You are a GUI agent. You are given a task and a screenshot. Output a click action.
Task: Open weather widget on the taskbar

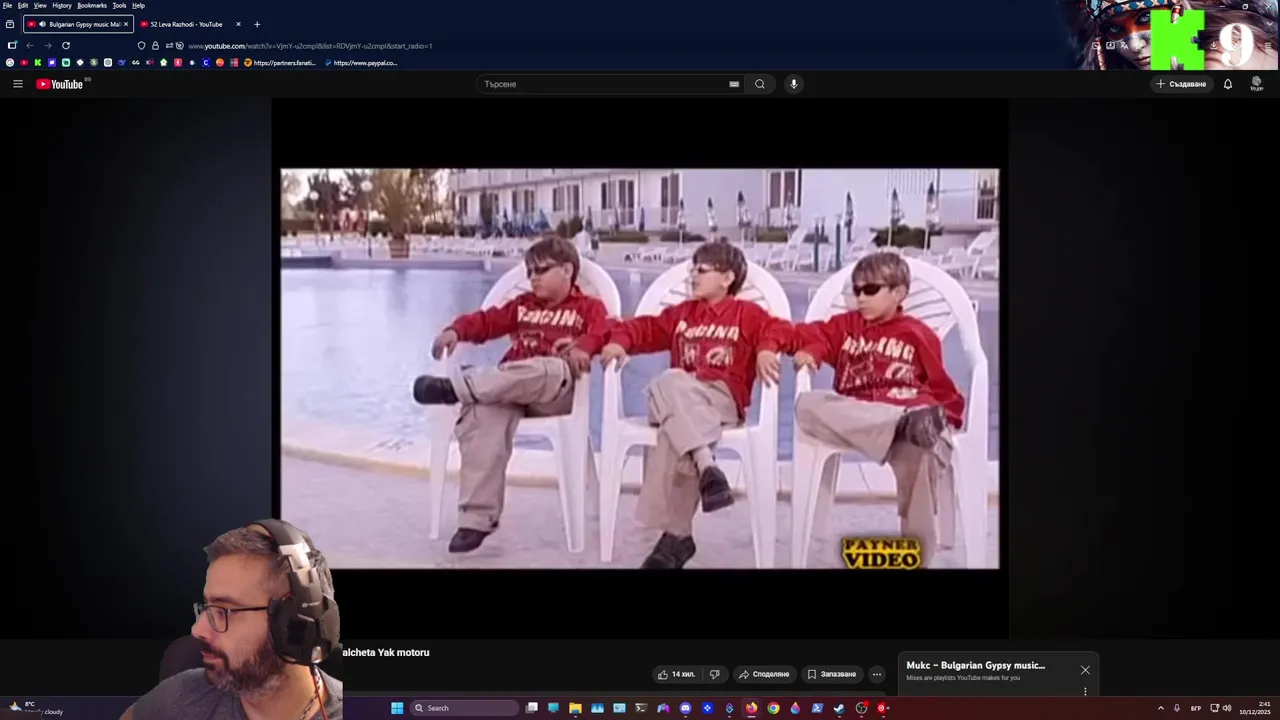(x=35, y=708)
